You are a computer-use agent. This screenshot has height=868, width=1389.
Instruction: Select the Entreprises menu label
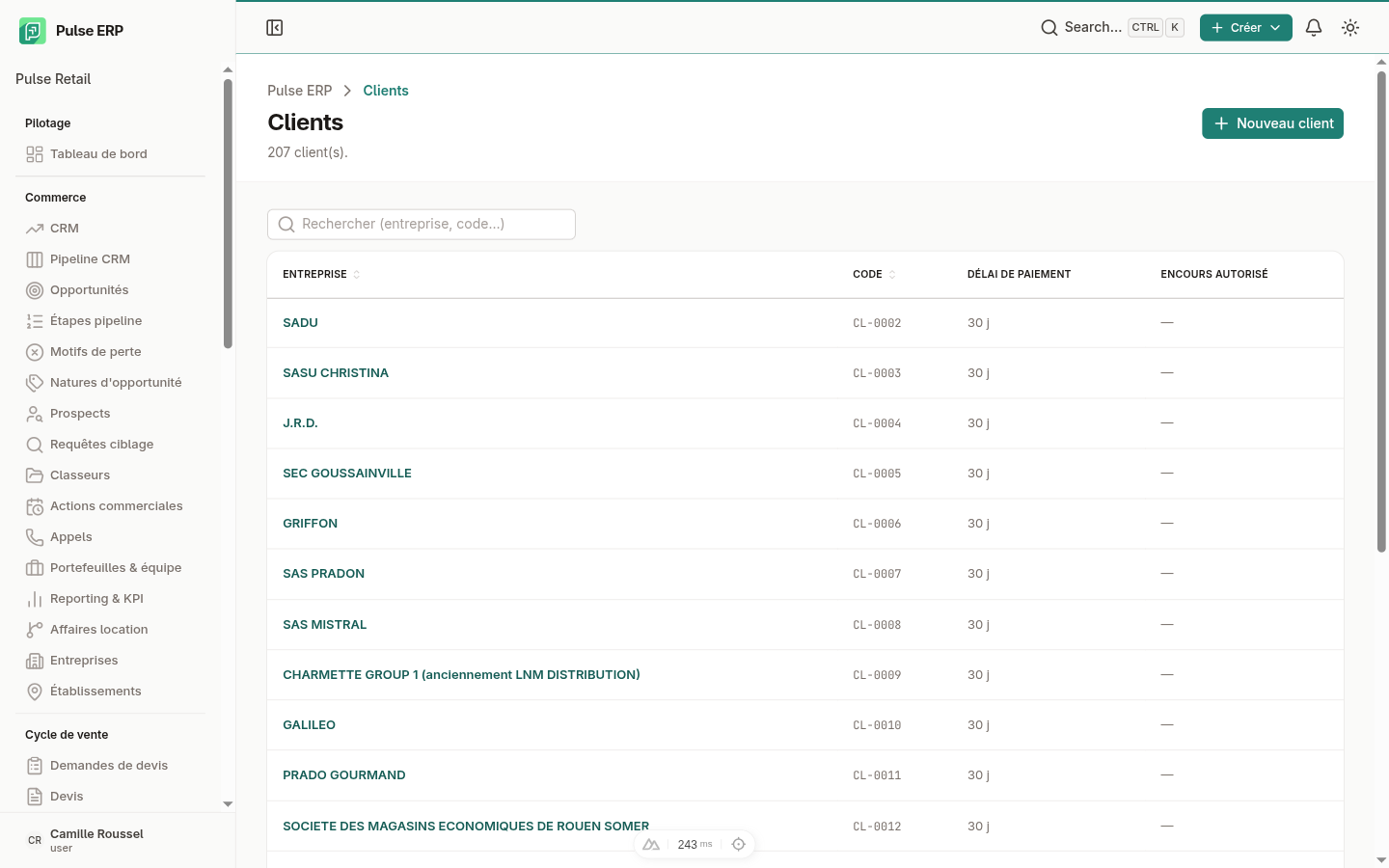[x=84, y=661]
